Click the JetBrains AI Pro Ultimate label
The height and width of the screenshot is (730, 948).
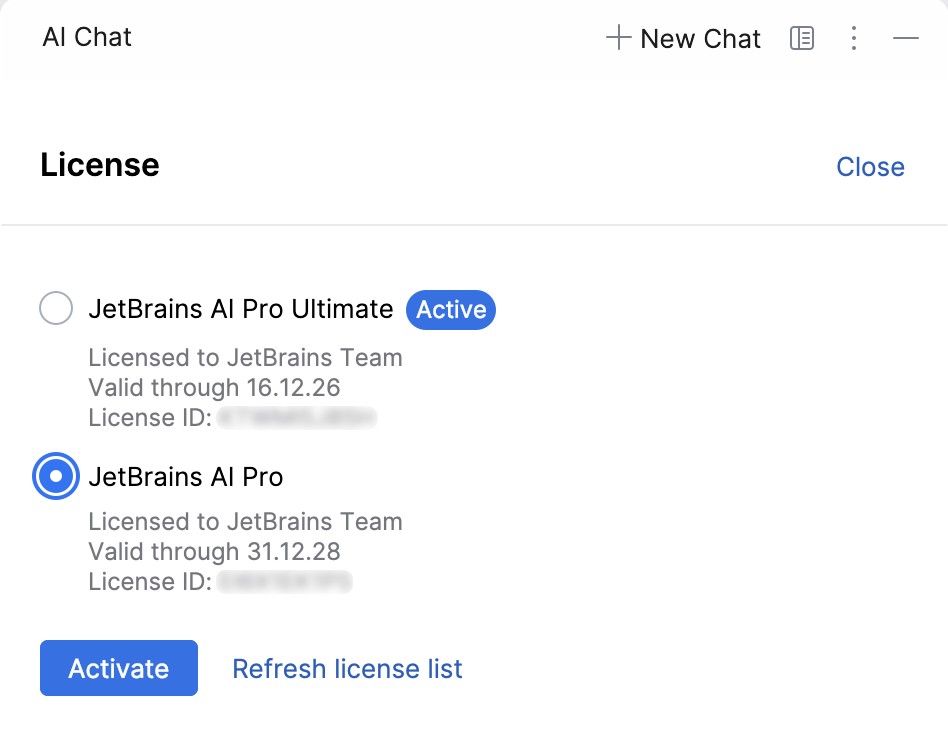241,309
